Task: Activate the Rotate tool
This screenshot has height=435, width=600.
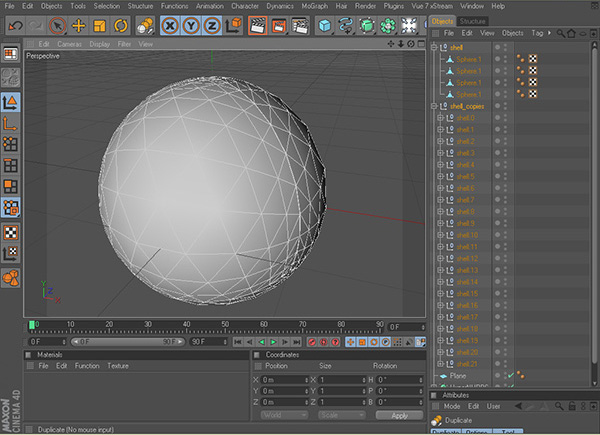Action: [x=121, y=26]
